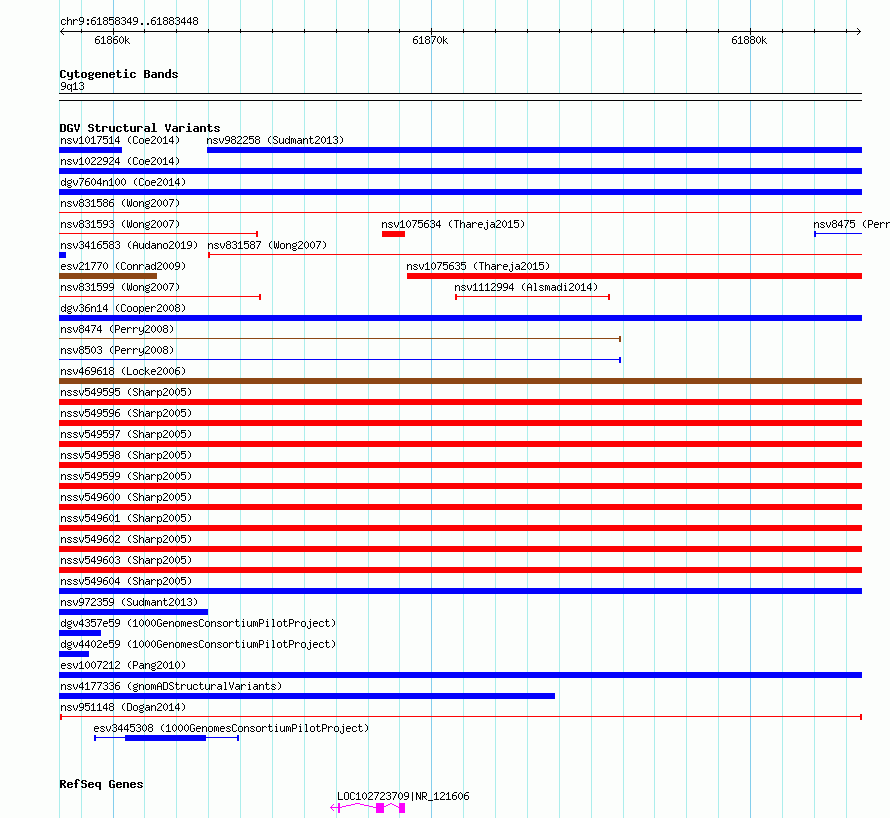
Task: Click nsv831599 (Wong2007) label
Action: point(120,287)
